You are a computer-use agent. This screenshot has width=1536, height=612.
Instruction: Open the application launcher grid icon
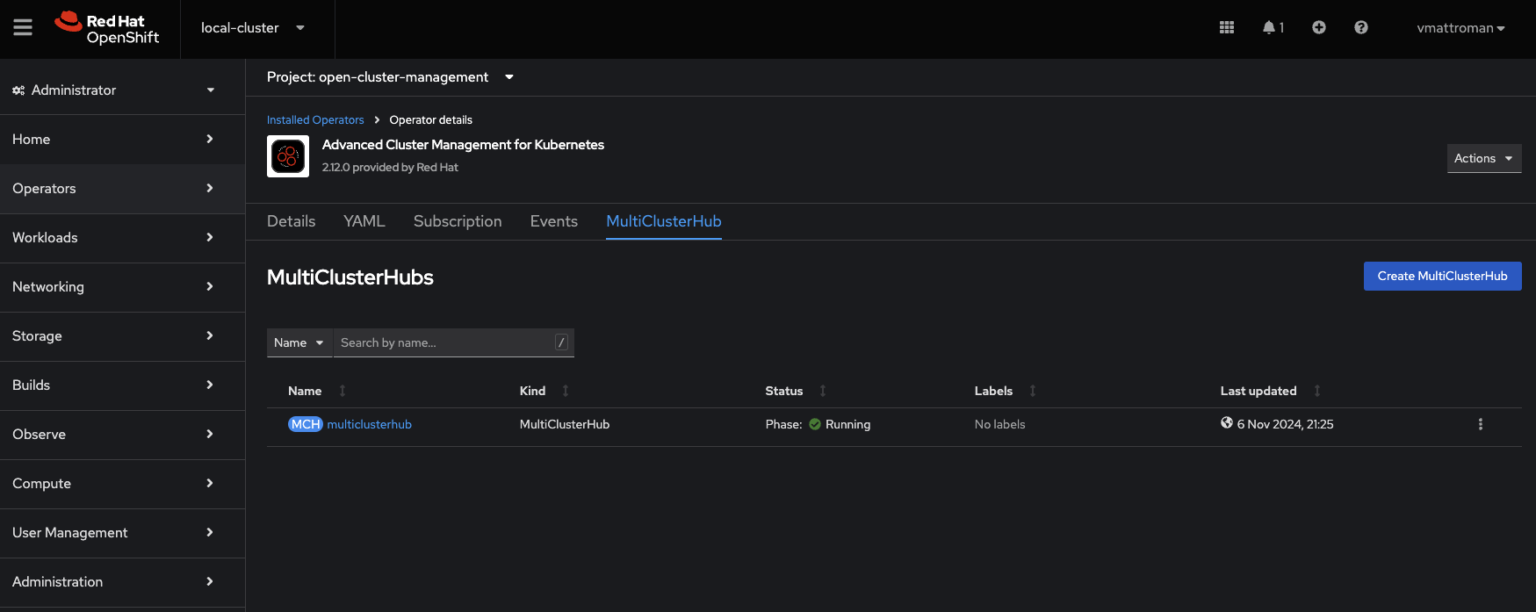pyautogui.click(x=1226, y=27)
